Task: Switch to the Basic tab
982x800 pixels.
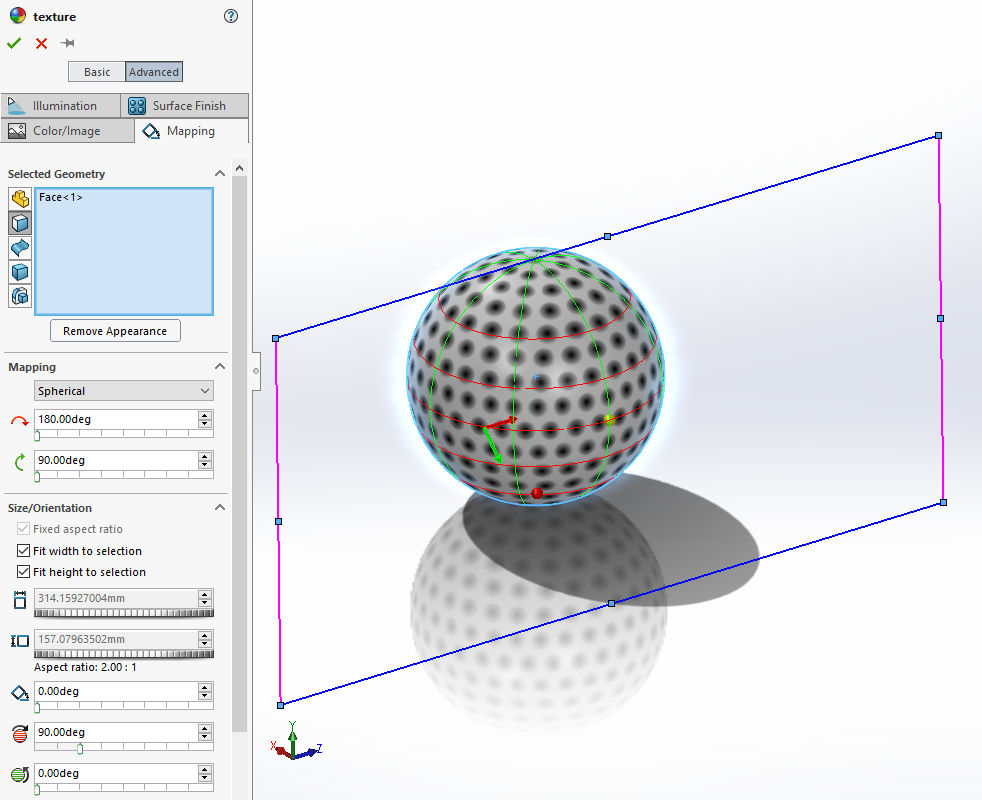Action: click(96, 71)
